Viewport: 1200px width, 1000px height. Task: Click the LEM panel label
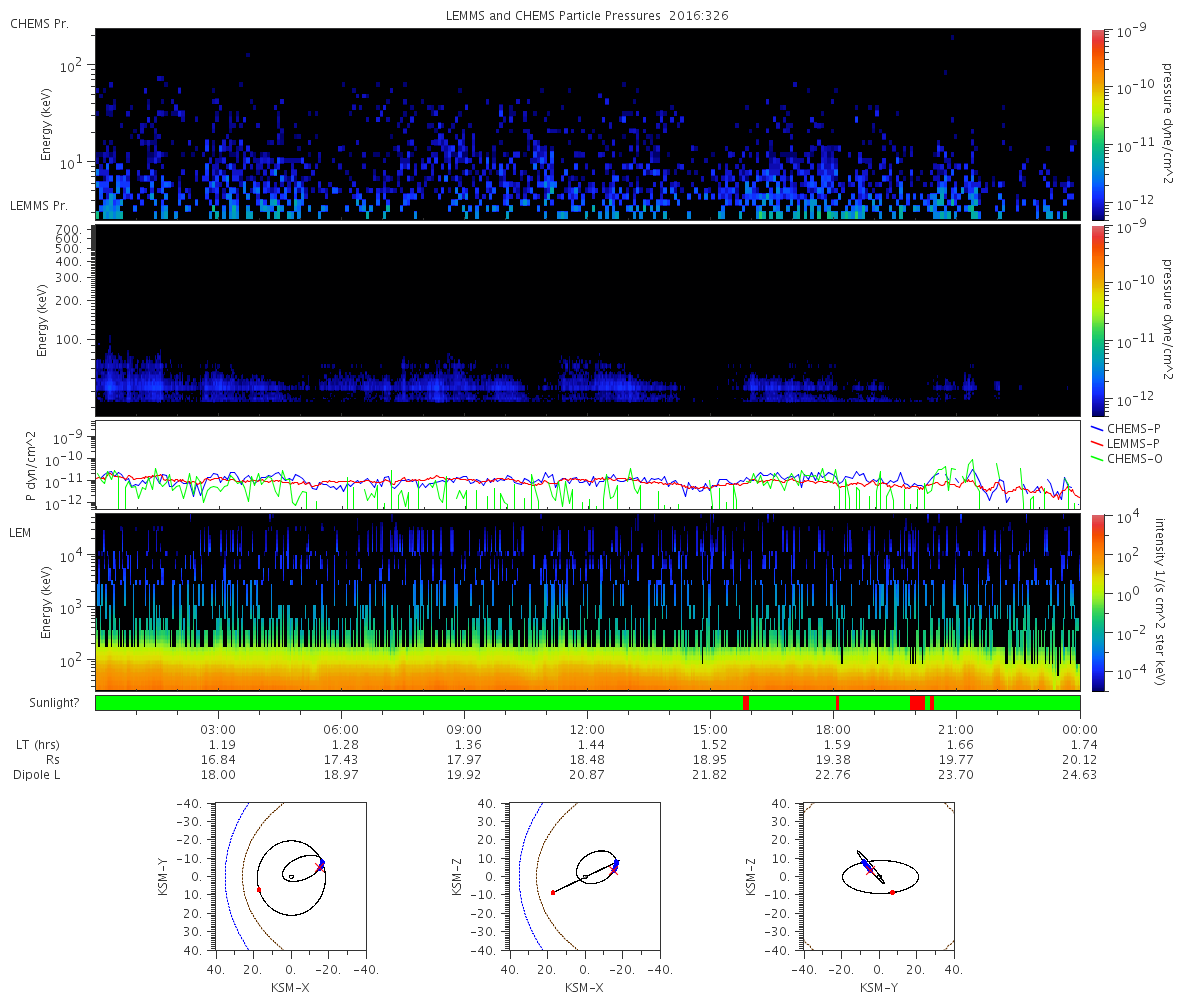[x=21, y=533]
